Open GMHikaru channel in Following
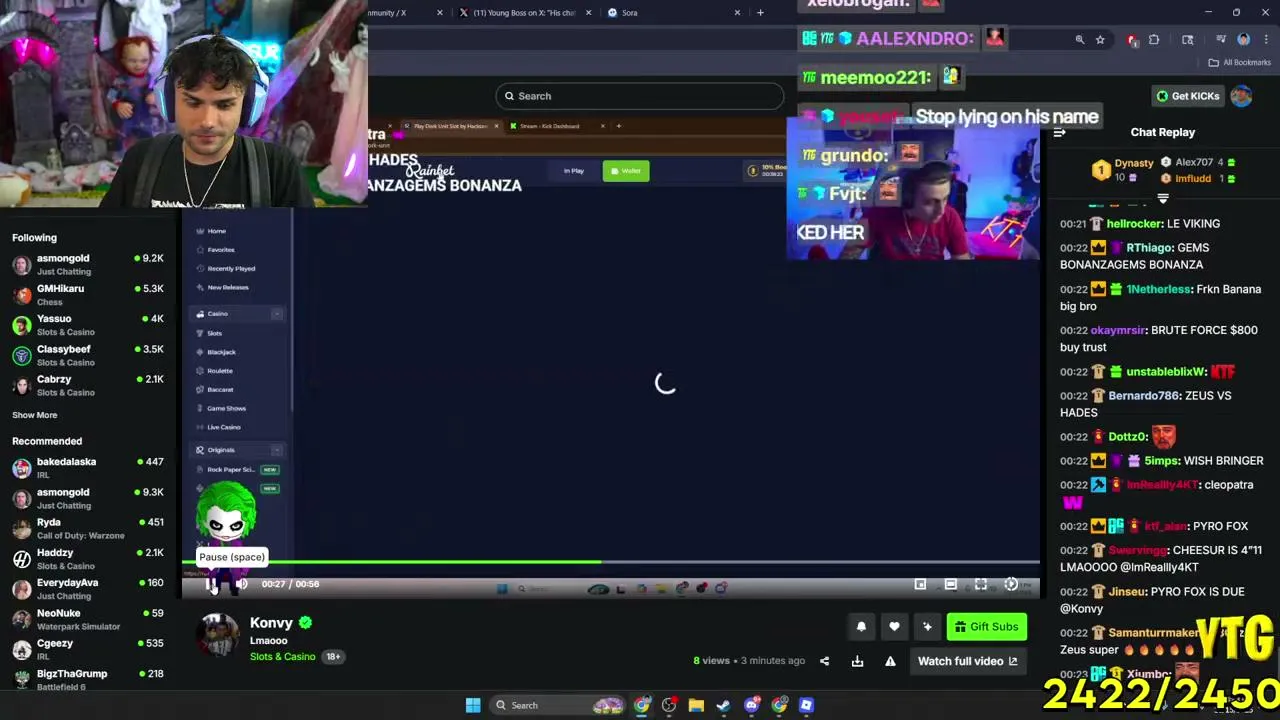The width and height of the screenshot is (1280, 720). pyautogui.click(x=88, y=295)
